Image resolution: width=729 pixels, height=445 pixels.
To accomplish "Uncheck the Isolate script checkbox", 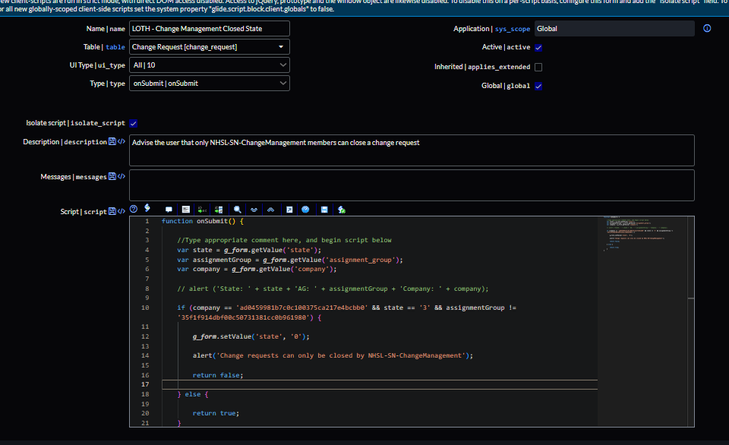I will [x=134, y=123].
